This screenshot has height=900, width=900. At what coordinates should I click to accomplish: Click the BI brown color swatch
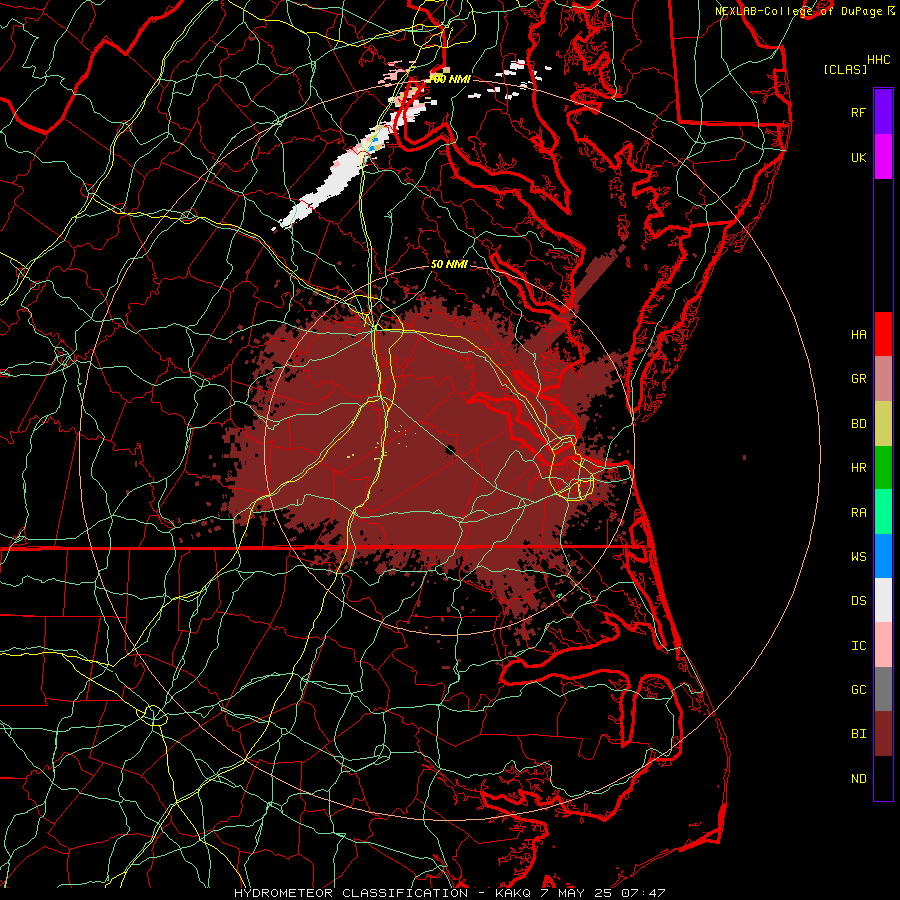[x=883, y=734]
